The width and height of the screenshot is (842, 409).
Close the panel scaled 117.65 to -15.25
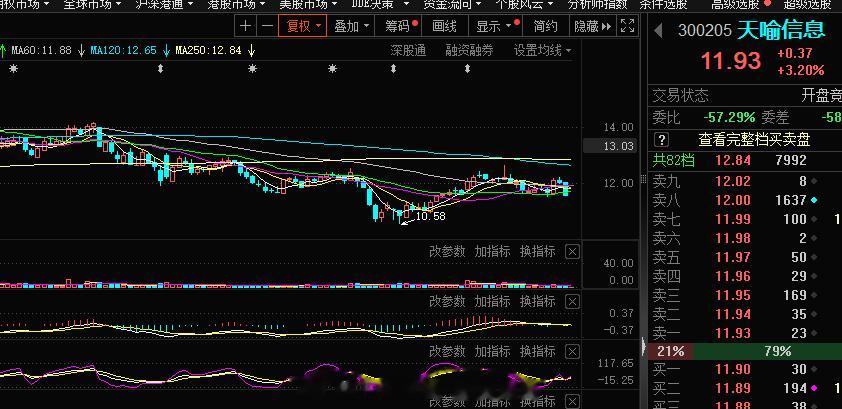click(x=572, y=352)
